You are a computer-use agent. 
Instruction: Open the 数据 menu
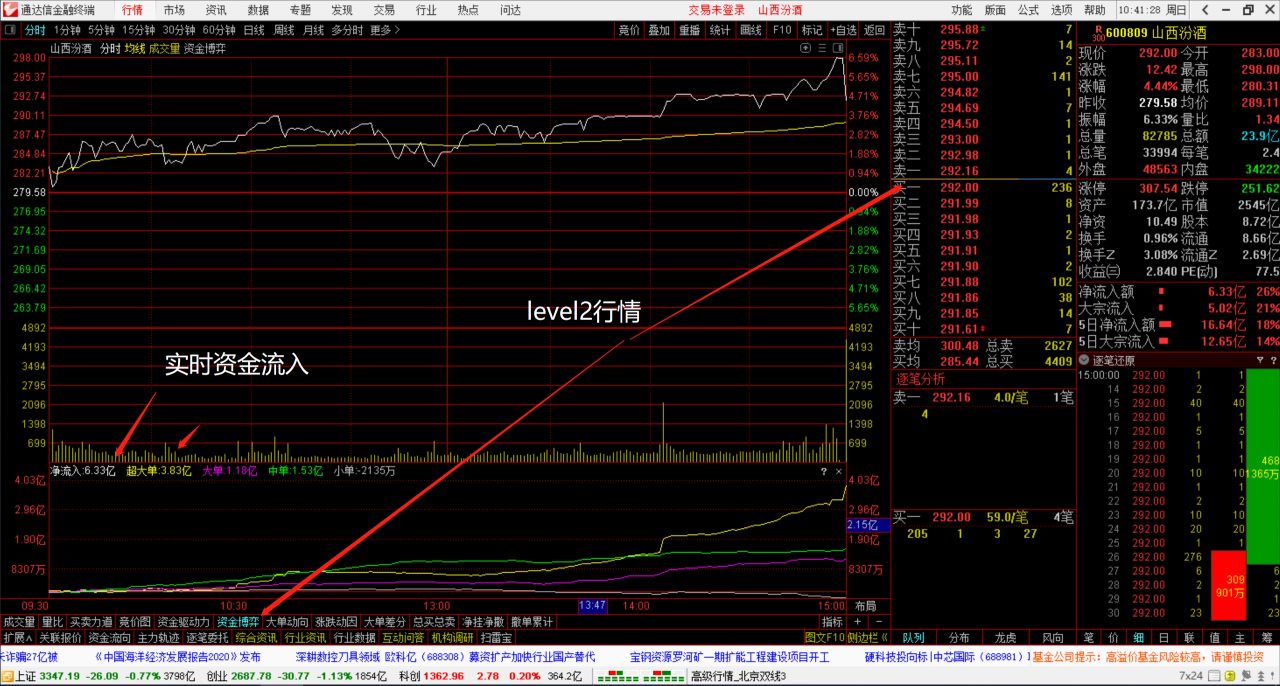pos(258,9)
